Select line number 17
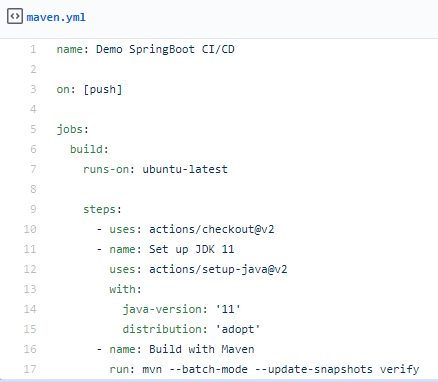 30,369
